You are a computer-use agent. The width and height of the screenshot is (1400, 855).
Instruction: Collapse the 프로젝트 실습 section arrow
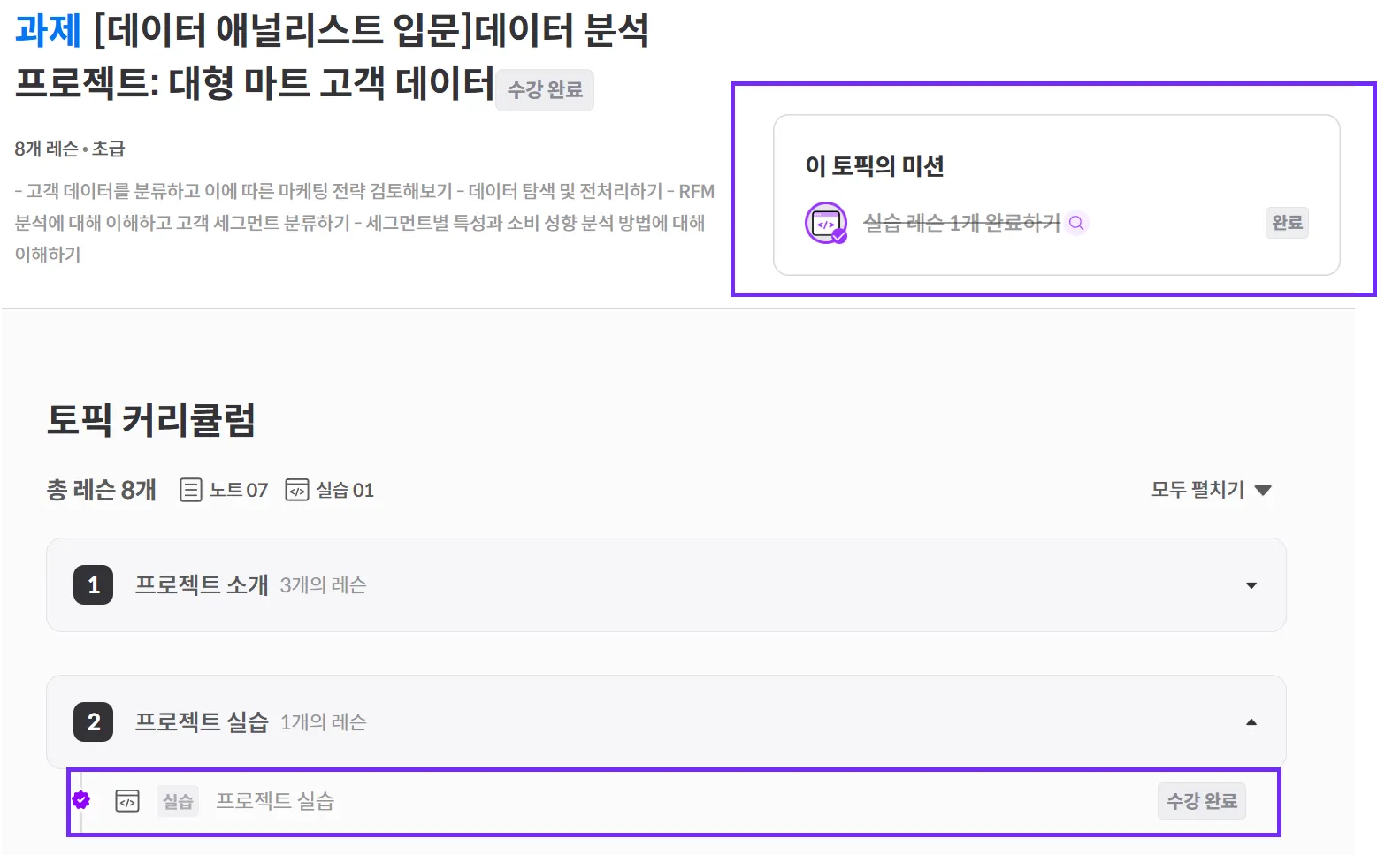(1251, 722)
